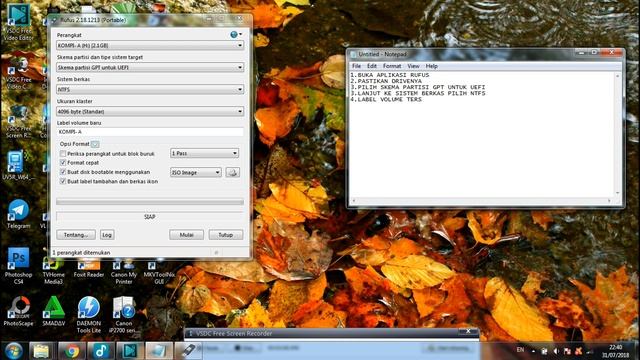Viewport: 640px width, 360px height.
Task: Open DAEMON Tools Lite shortcut
Action: (89, 315)
